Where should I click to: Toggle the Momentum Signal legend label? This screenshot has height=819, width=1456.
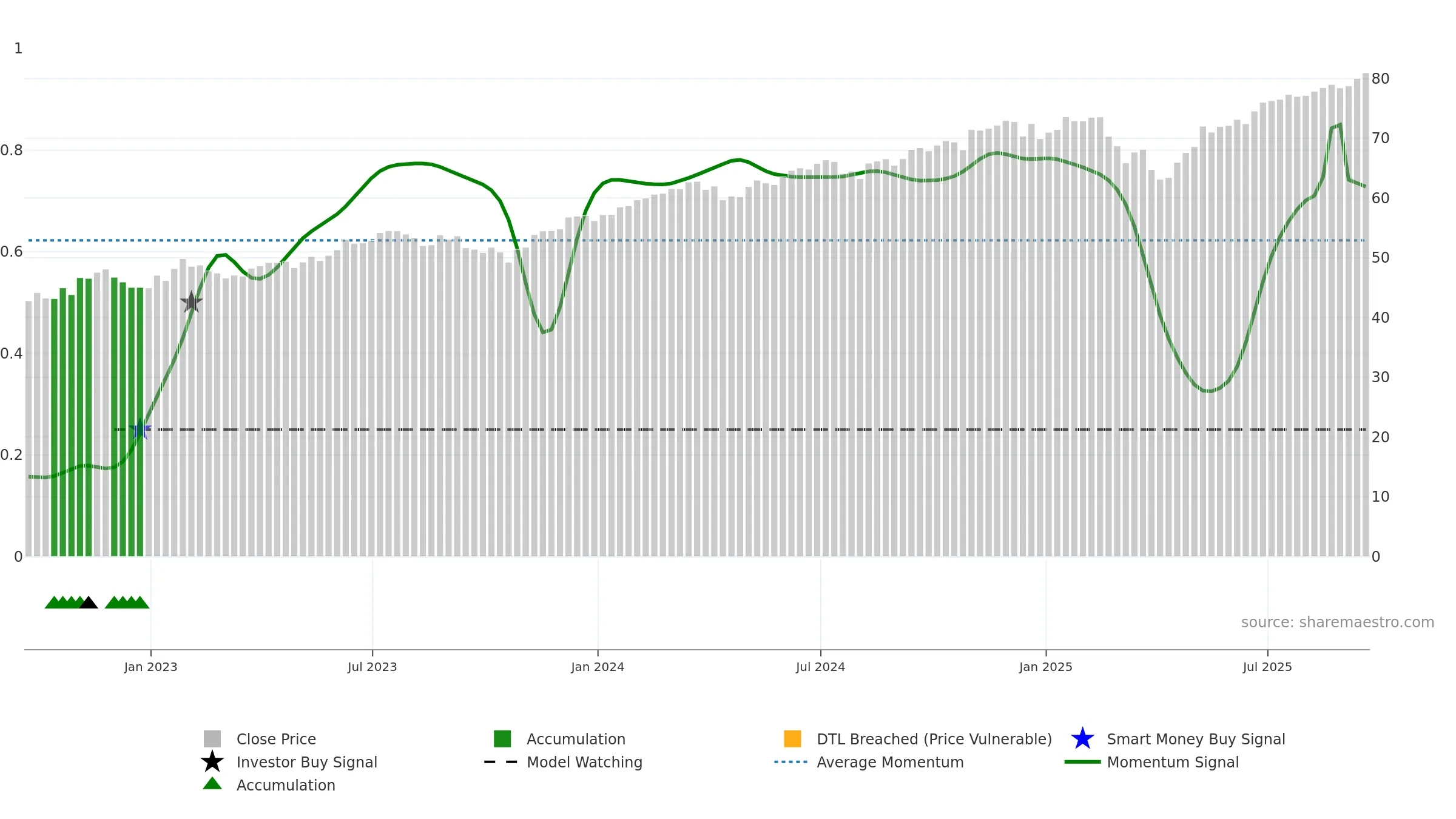[x=1173, y=762]
